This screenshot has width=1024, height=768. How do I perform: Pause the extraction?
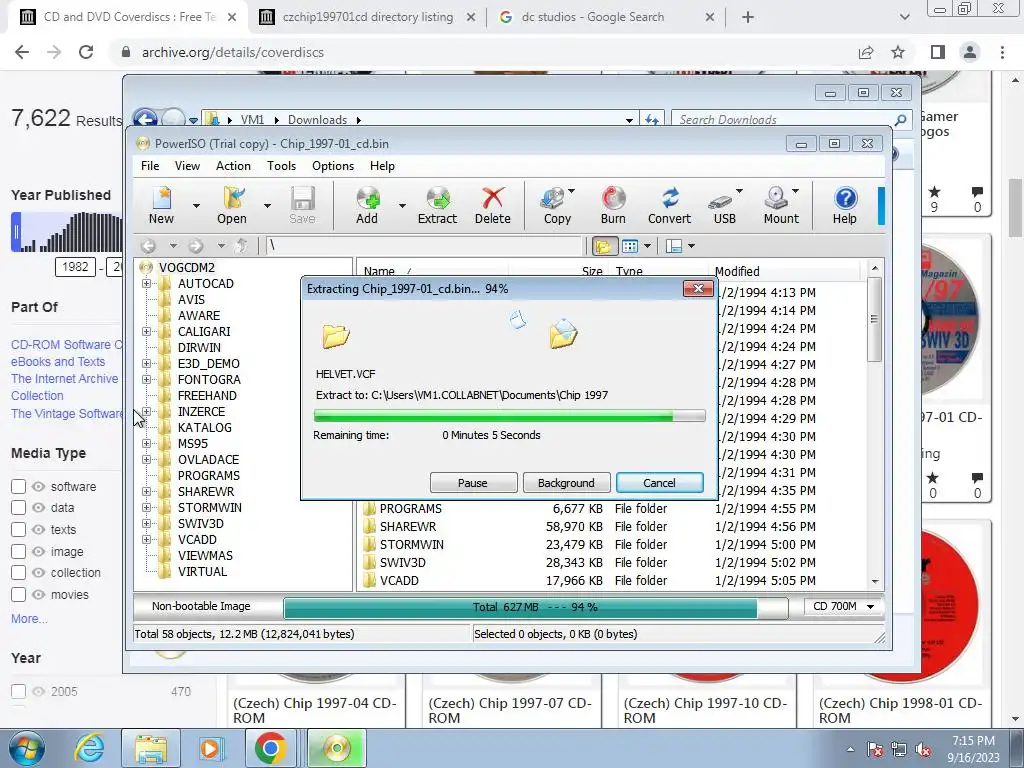(473, 483)
